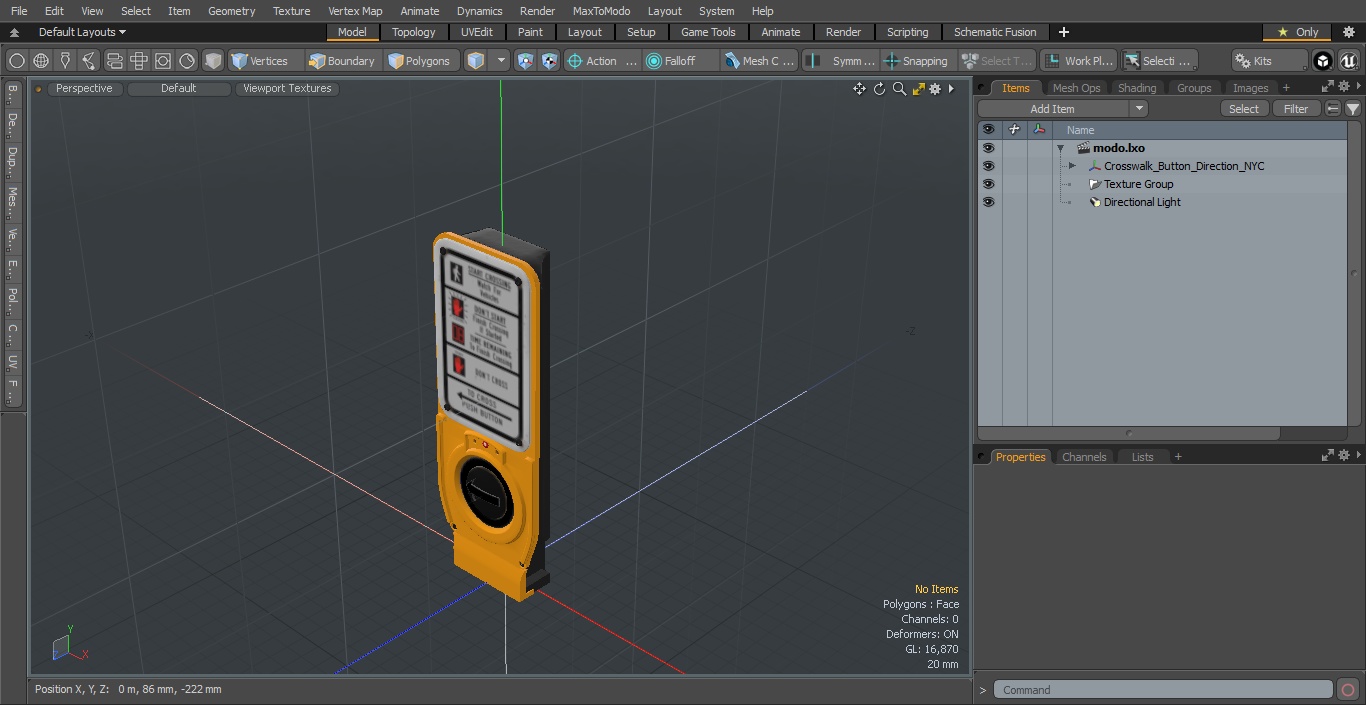Toggle Symmetry mode
This screenshot has width=1366, height=705.
(842, 61)
